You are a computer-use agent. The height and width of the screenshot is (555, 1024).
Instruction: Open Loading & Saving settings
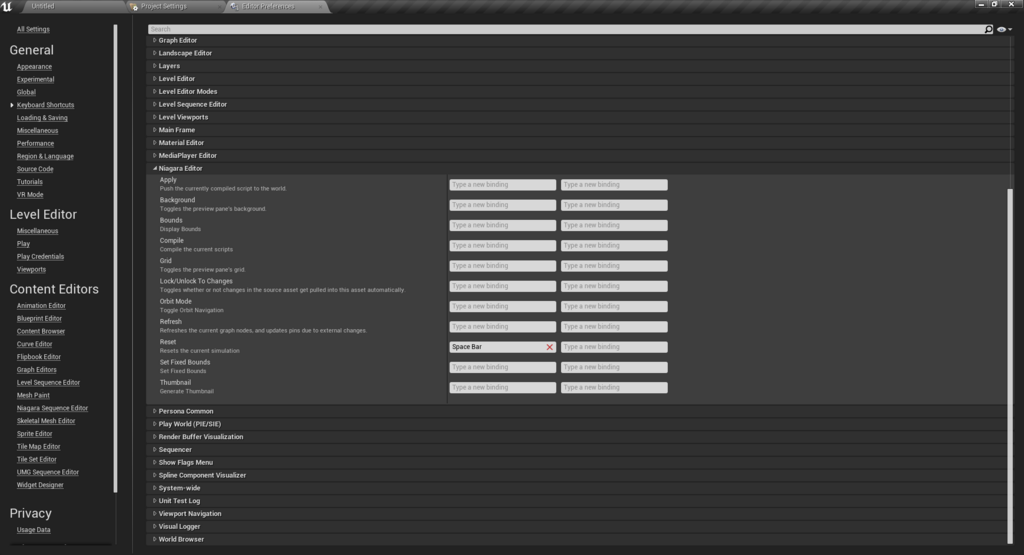point(42,118)
